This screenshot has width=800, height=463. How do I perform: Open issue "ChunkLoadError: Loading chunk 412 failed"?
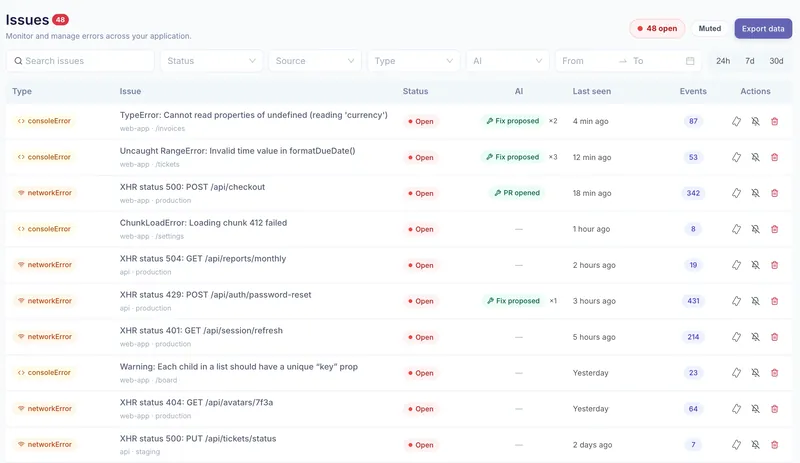click(x=203, y=223)
